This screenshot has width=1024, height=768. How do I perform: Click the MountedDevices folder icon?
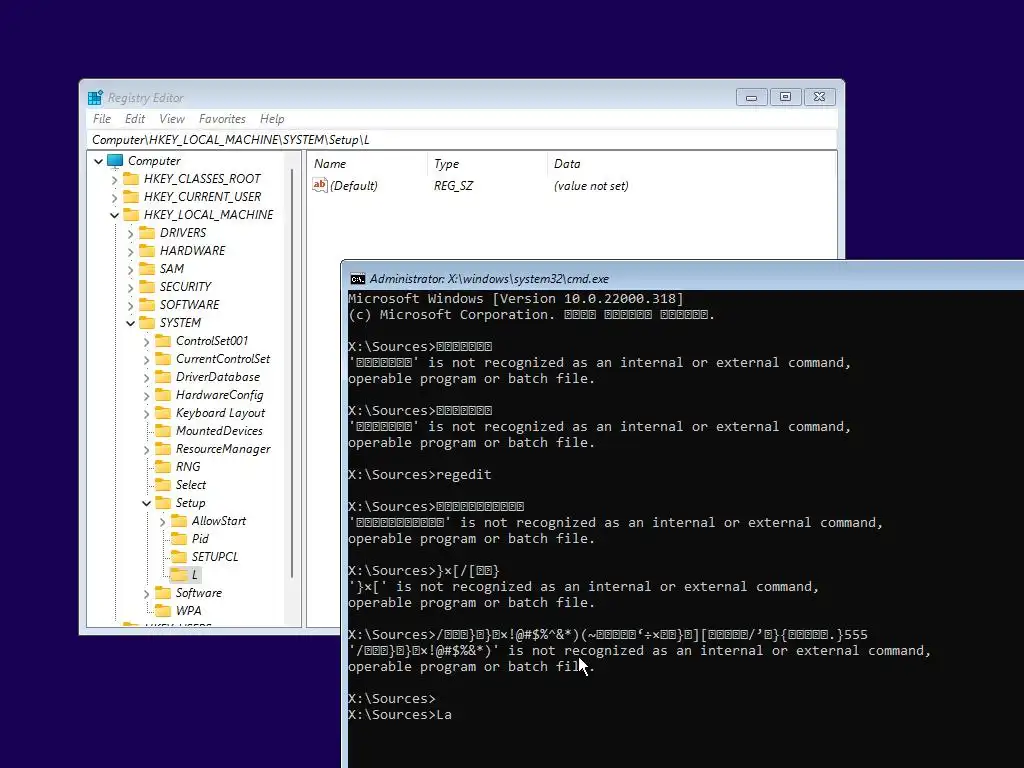pyautogui.click(x=163, y=430)
